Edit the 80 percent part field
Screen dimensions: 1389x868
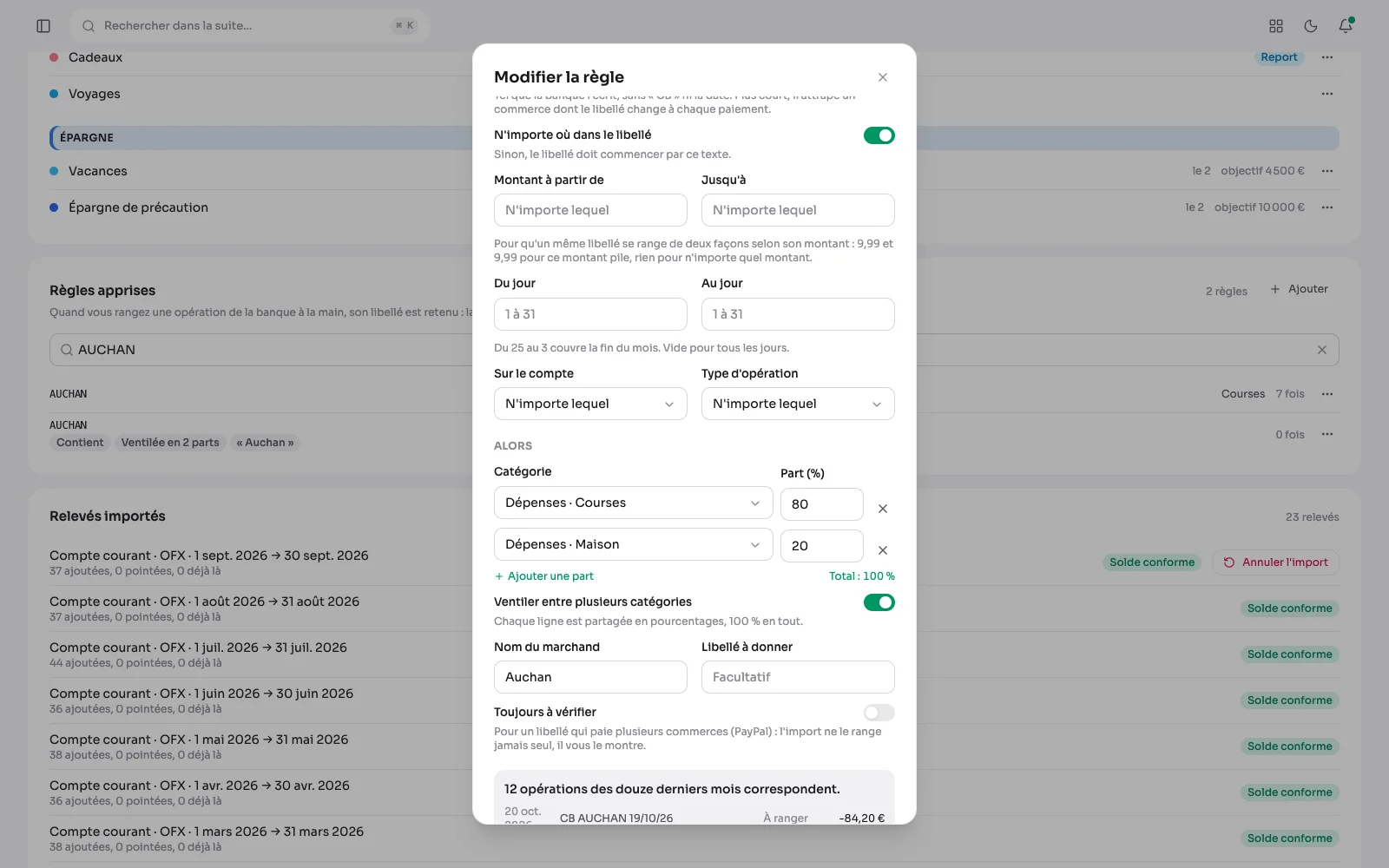(821, 504)
